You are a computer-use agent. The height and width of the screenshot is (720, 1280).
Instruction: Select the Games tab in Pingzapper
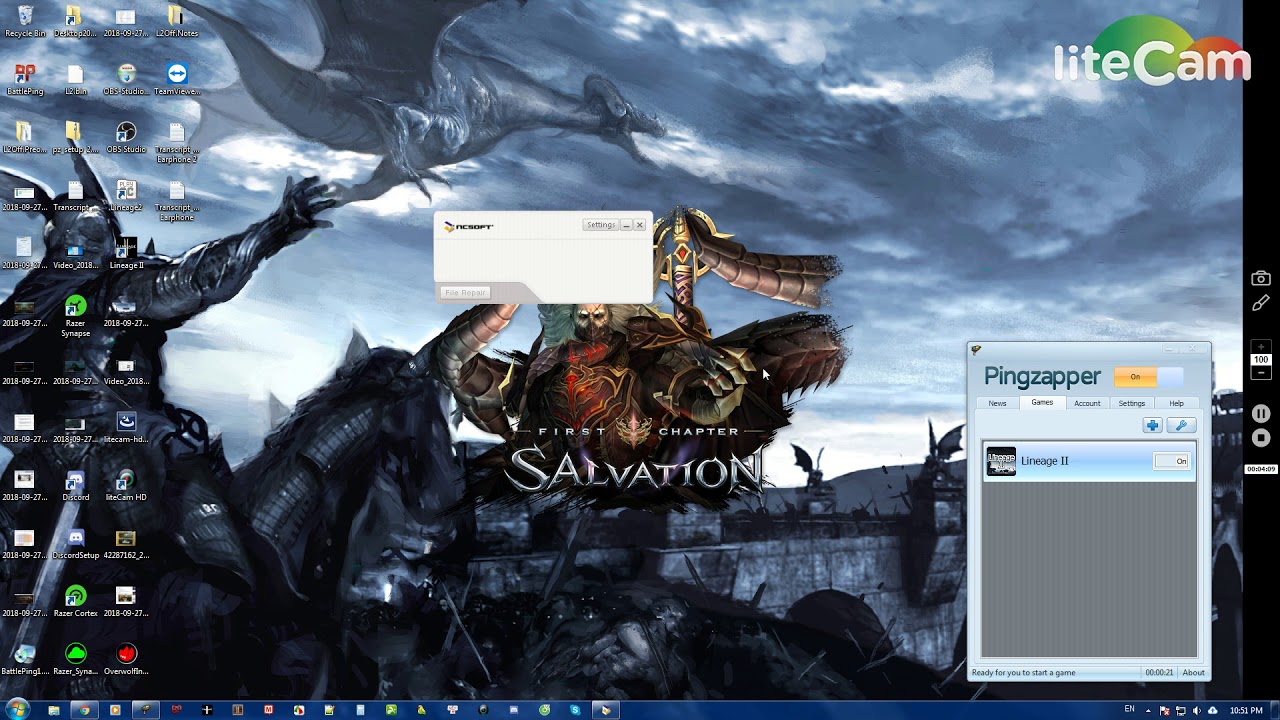click(1042, 402)
